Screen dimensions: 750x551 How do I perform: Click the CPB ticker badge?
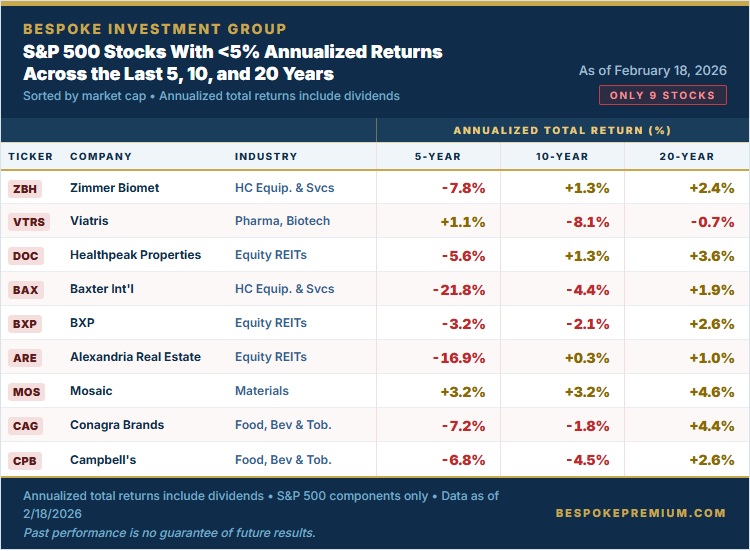click(x=25, y=460)
